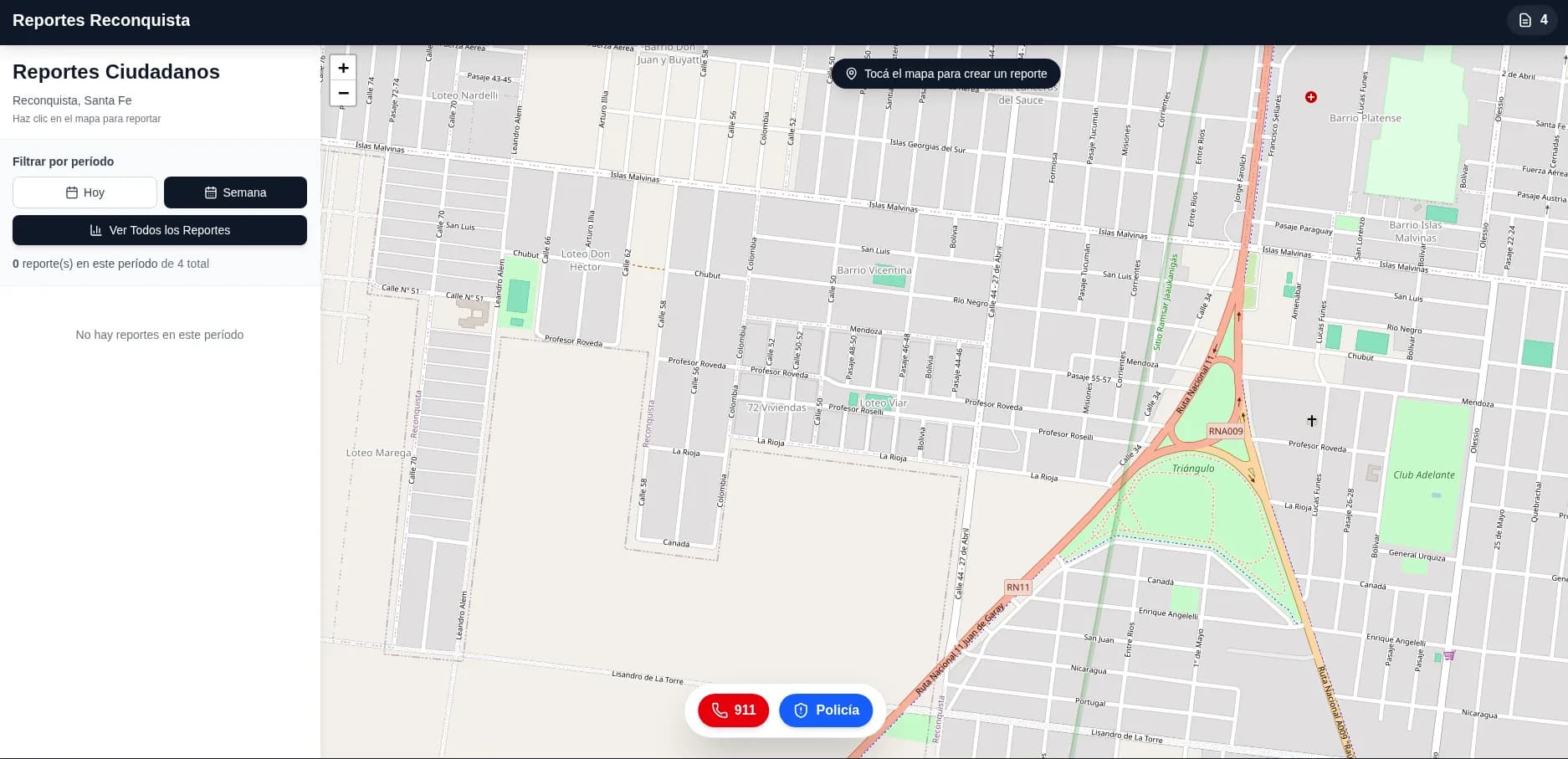
Task: Open Ver Todos los Reportes
Action: (x=160, y=230)
